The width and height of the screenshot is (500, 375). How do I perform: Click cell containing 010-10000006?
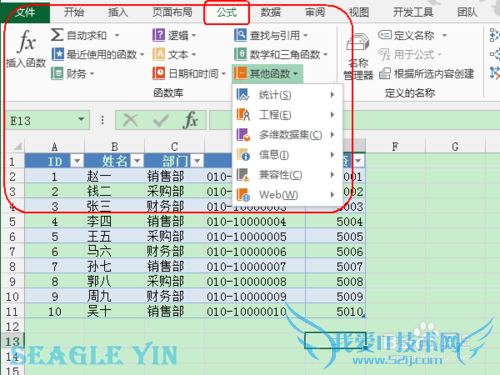[x=255, y=251]
